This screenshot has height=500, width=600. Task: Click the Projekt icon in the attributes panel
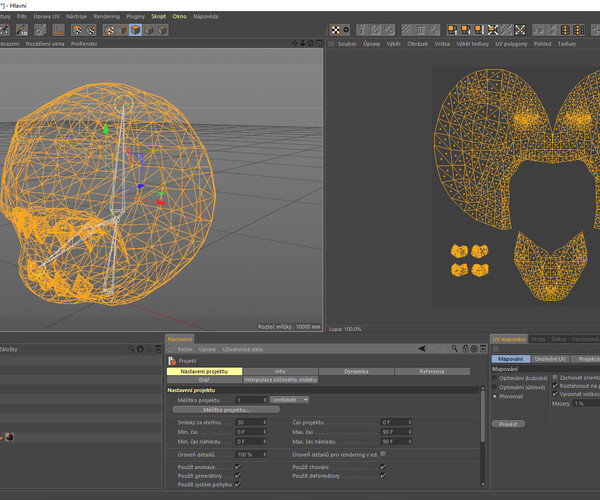pyautogui.click(x=172, y=360)
